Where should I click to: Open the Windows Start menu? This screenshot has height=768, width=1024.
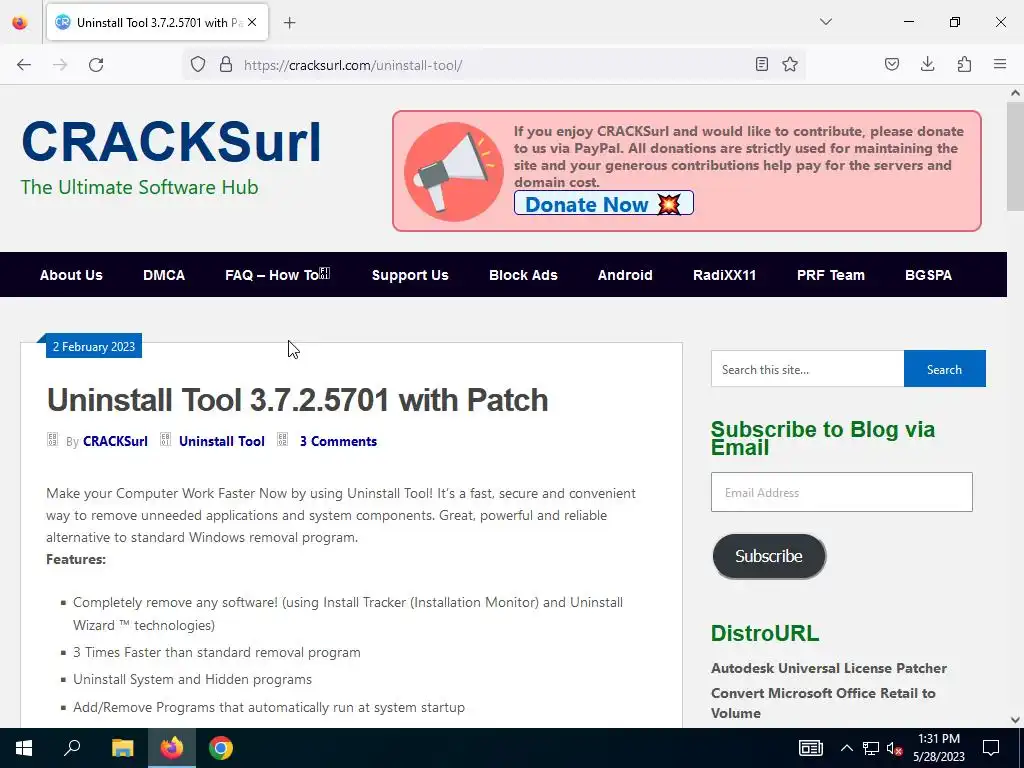(x=24, y=748)
